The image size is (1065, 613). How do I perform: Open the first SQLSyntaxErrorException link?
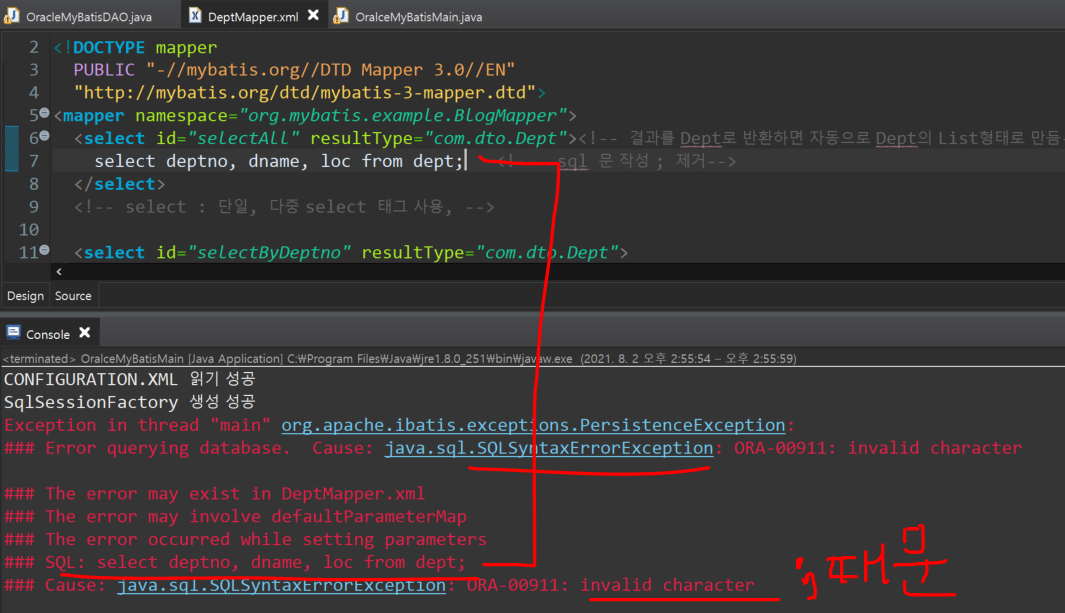point(549,449)
